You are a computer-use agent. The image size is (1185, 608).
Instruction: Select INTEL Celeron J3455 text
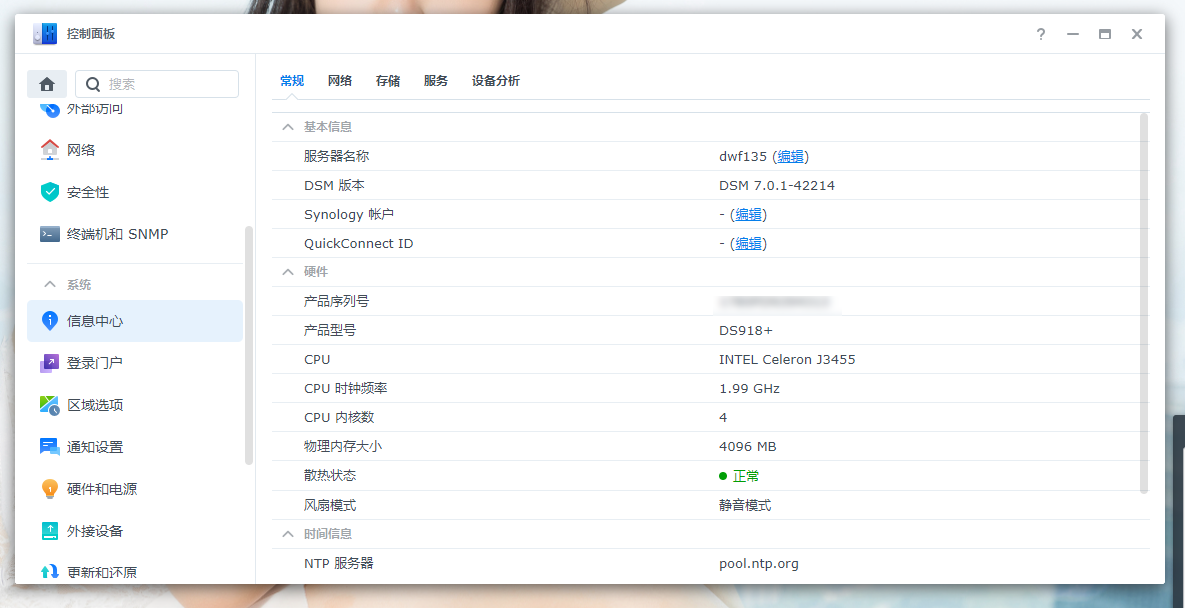point(787,360)
